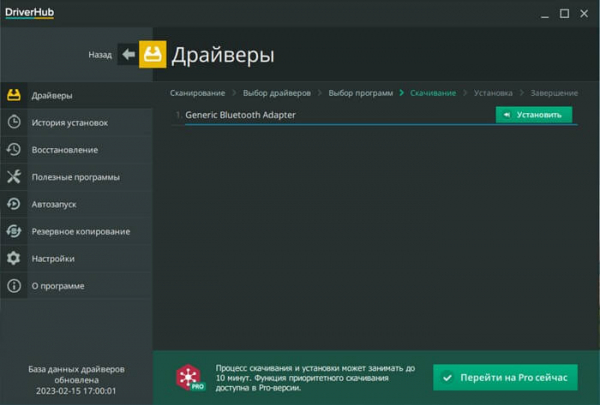600x405 pixels.
Task: Click the backup copy icon
Action: coord(14,231)
